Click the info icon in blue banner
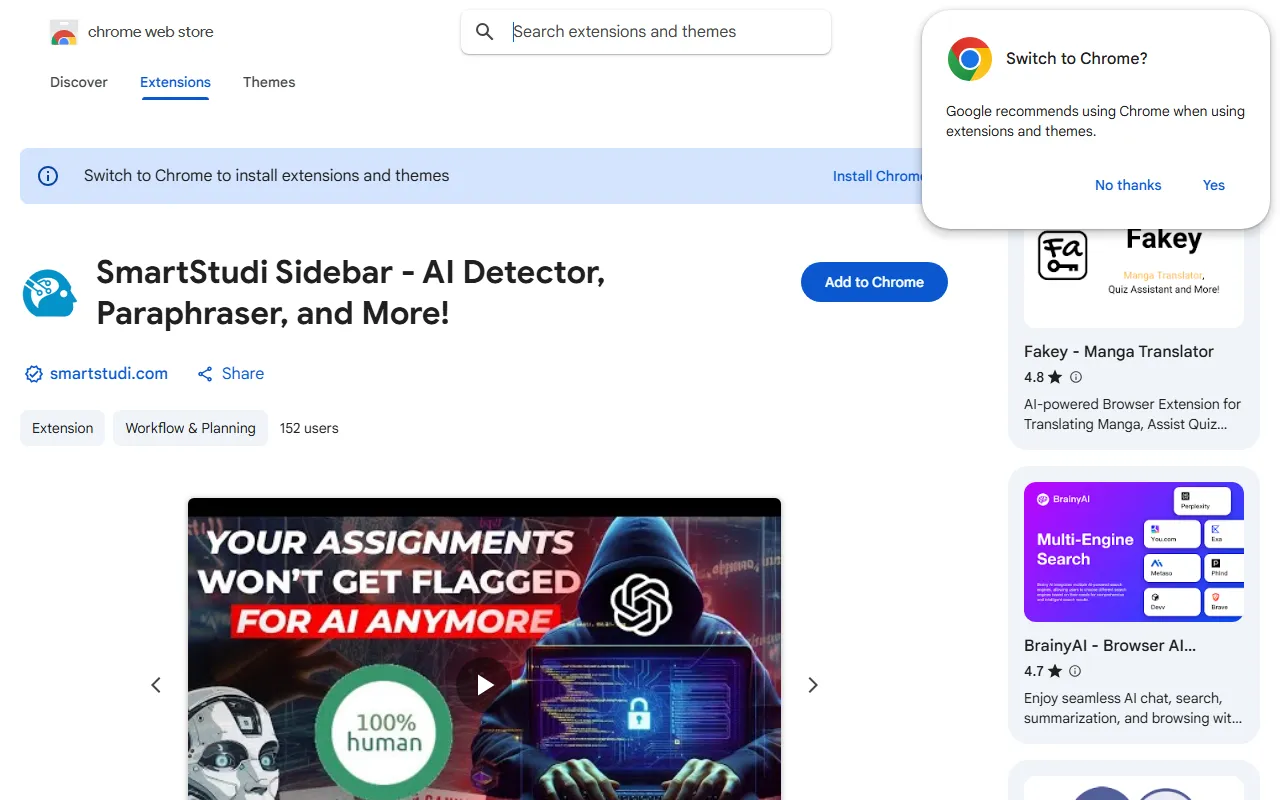Viewport: 1280px width, 800px height. (48, 176)
